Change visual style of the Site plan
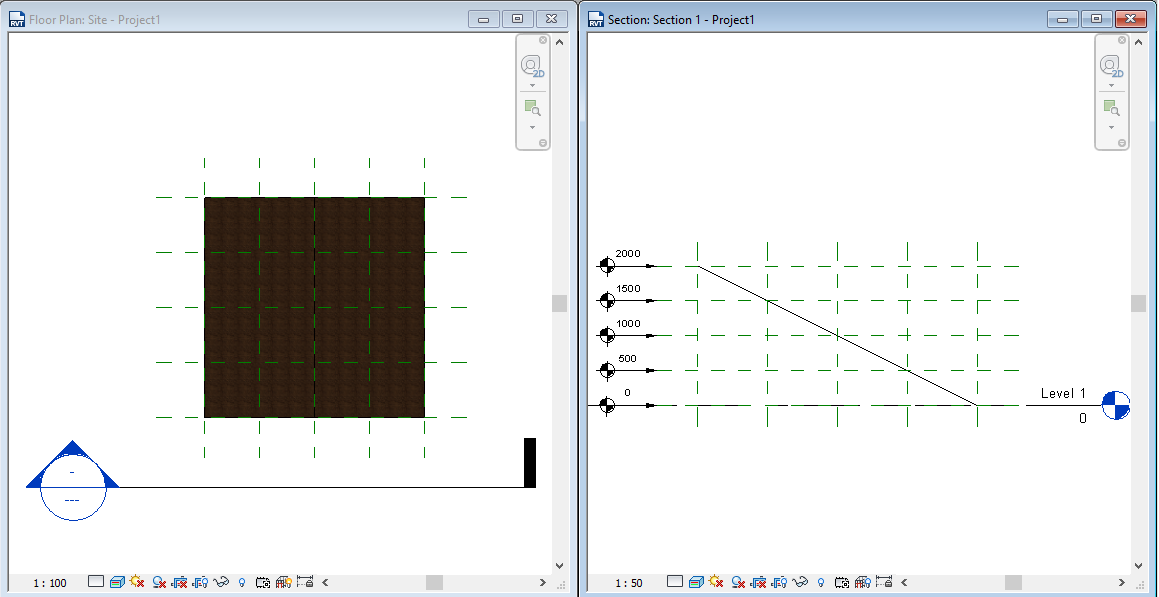1159x597 pixels. pos(116,581)
